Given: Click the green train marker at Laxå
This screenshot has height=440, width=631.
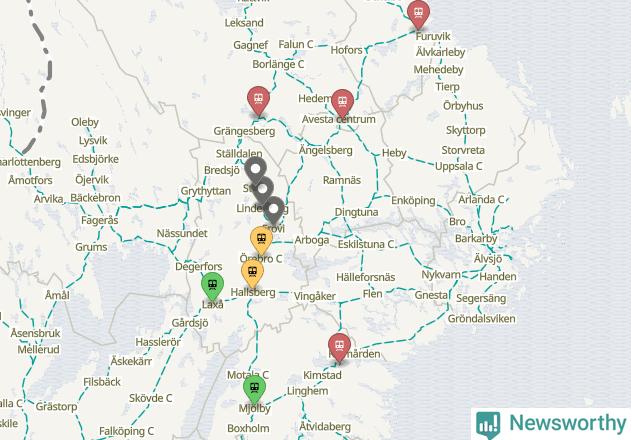Looking at the screenshot, I should point(212,286).
